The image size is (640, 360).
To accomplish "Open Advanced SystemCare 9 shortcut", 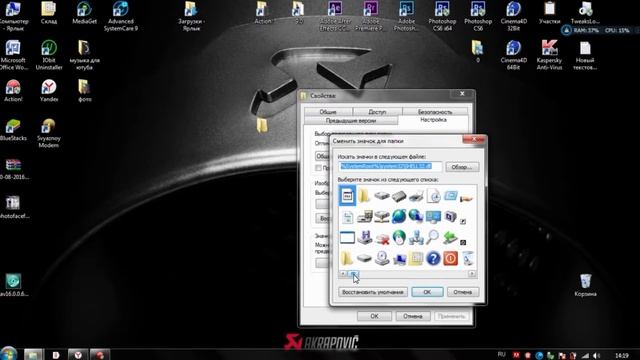I will [x=121, y=16].
